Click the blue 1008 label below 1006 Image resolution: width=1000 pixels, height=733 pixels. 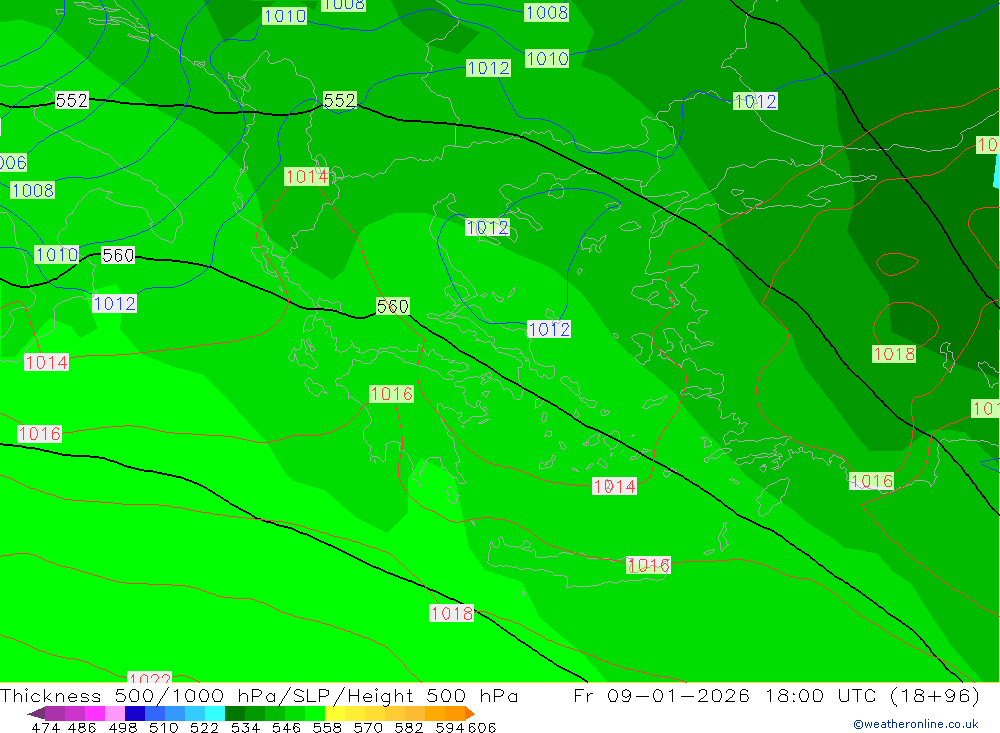[x=33, y=190]
